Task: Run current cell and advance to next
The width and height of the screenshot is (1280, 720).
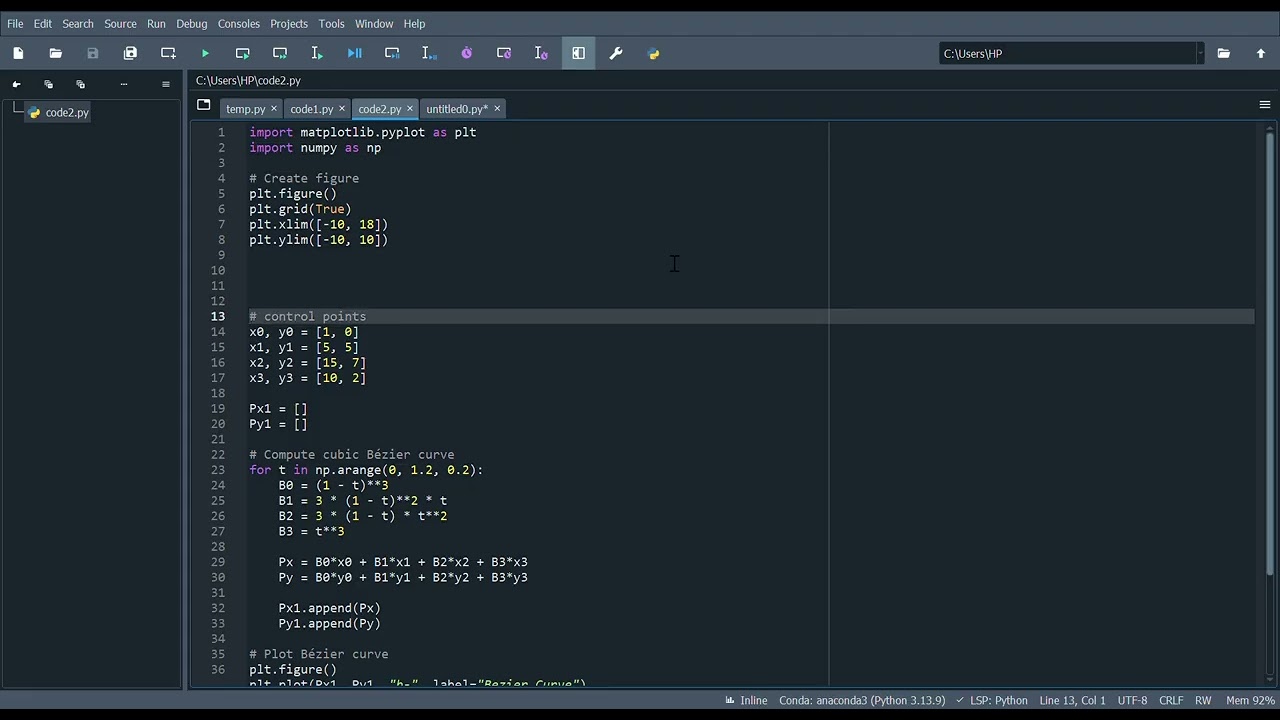Action: coord(280,53)
